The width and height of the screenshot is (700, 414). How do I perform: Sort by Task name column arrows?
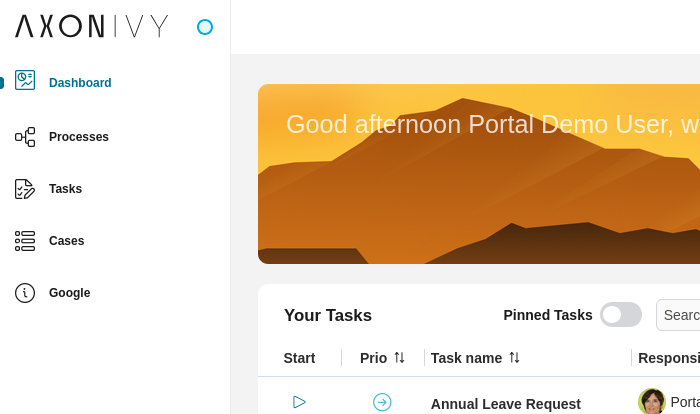514,358
